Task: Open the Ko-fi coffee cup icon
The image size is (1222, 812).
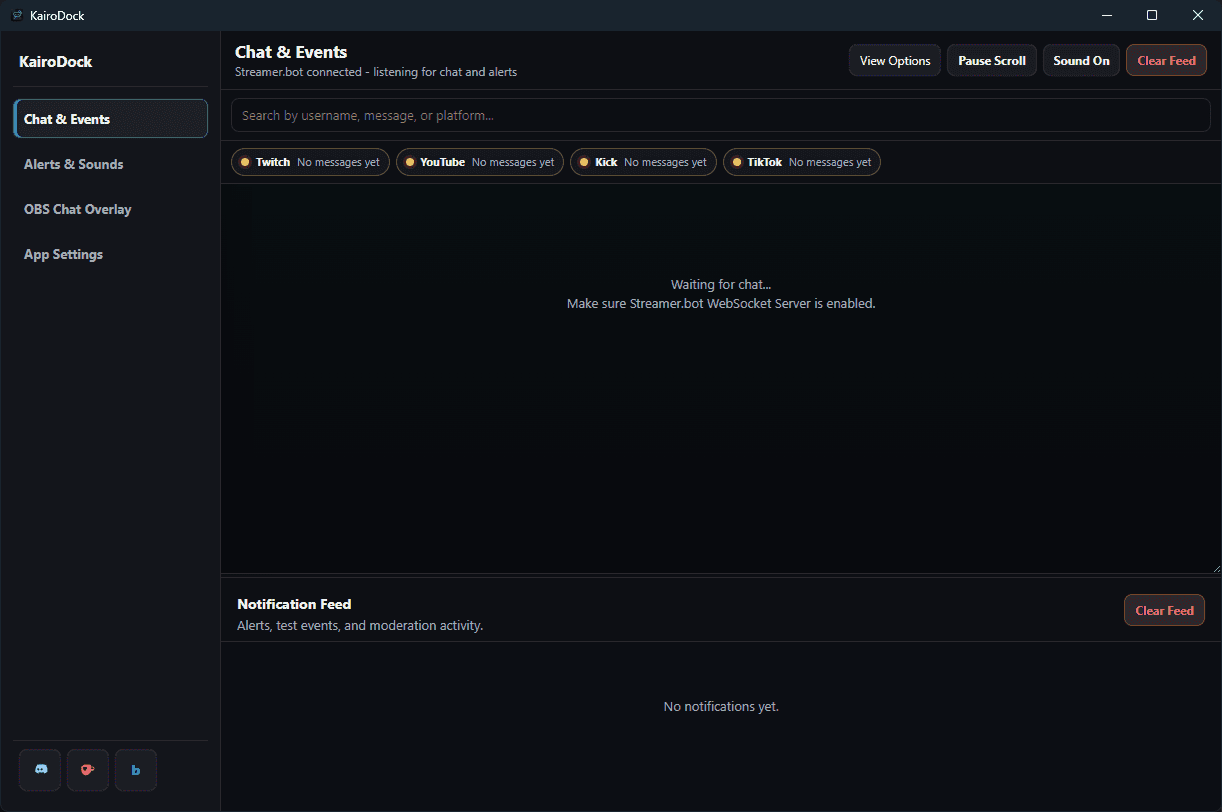Action: 88,770
